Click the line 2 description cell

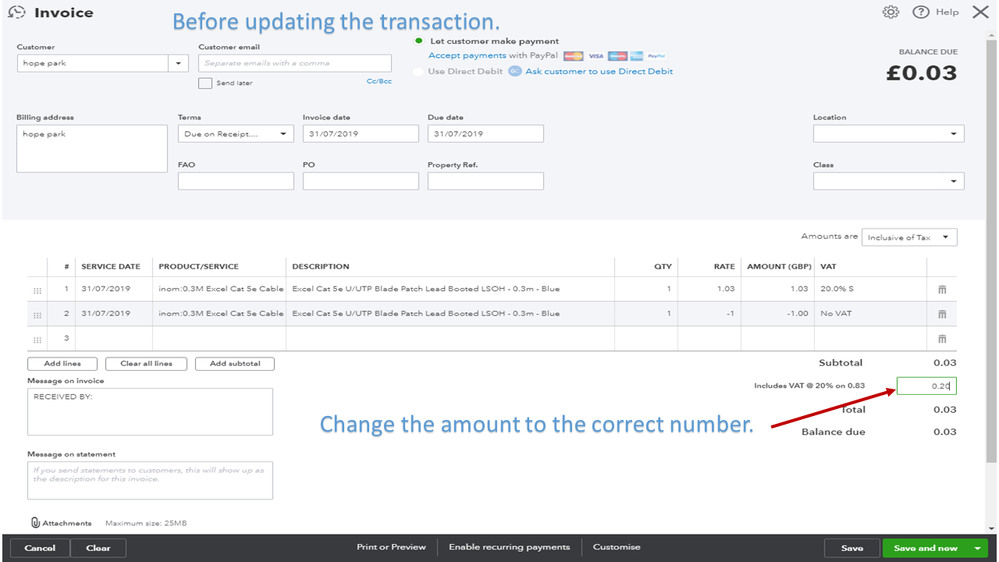click(450, 313)
